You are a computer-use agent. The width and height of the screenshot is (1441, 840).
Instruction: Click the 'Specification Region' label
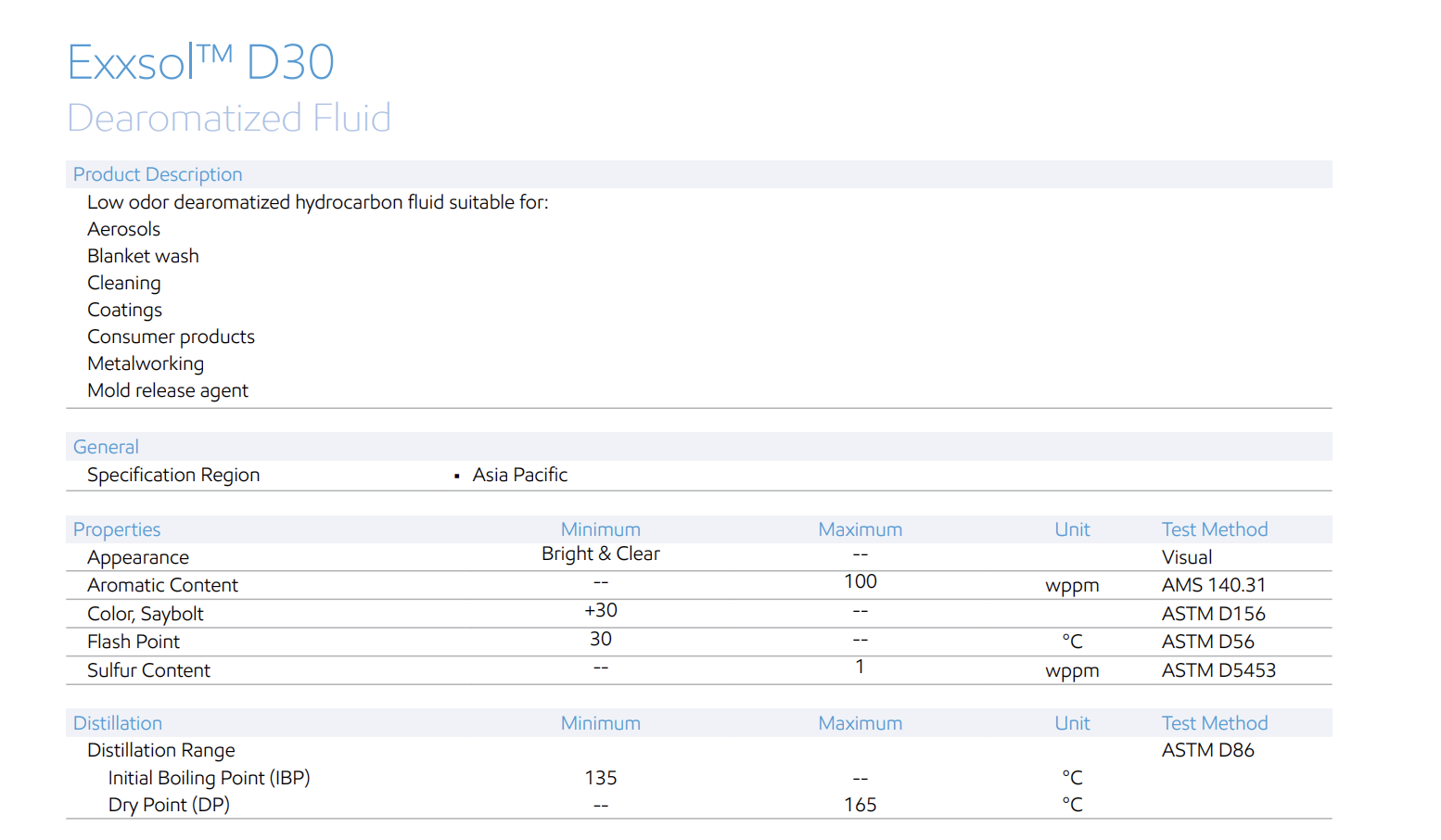(173, 475)
